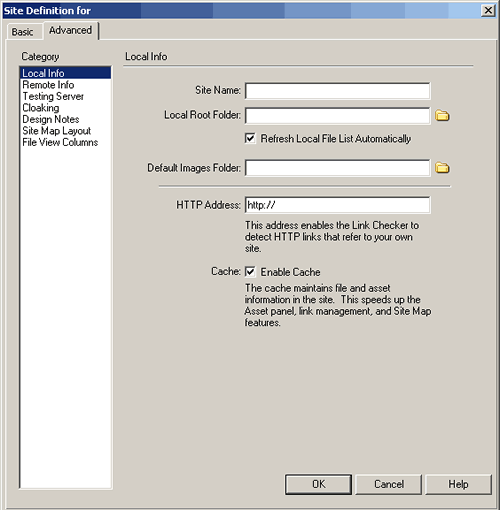Click the Default Images Folder field

pyautogui.click(x=337, y=168)
